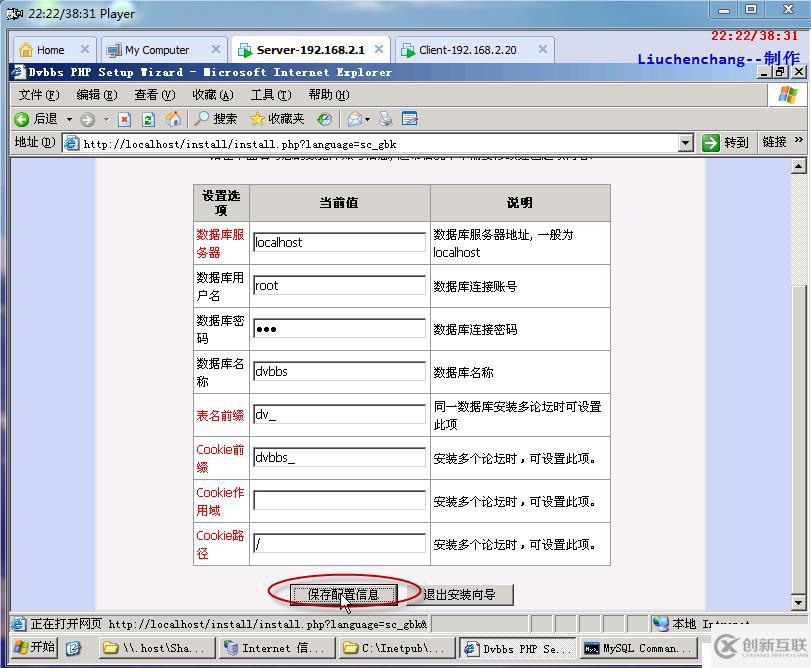Click the database server field containing localhost
Image resolution: width=811 pixels, height=668 pixels.
pos(339,242)
